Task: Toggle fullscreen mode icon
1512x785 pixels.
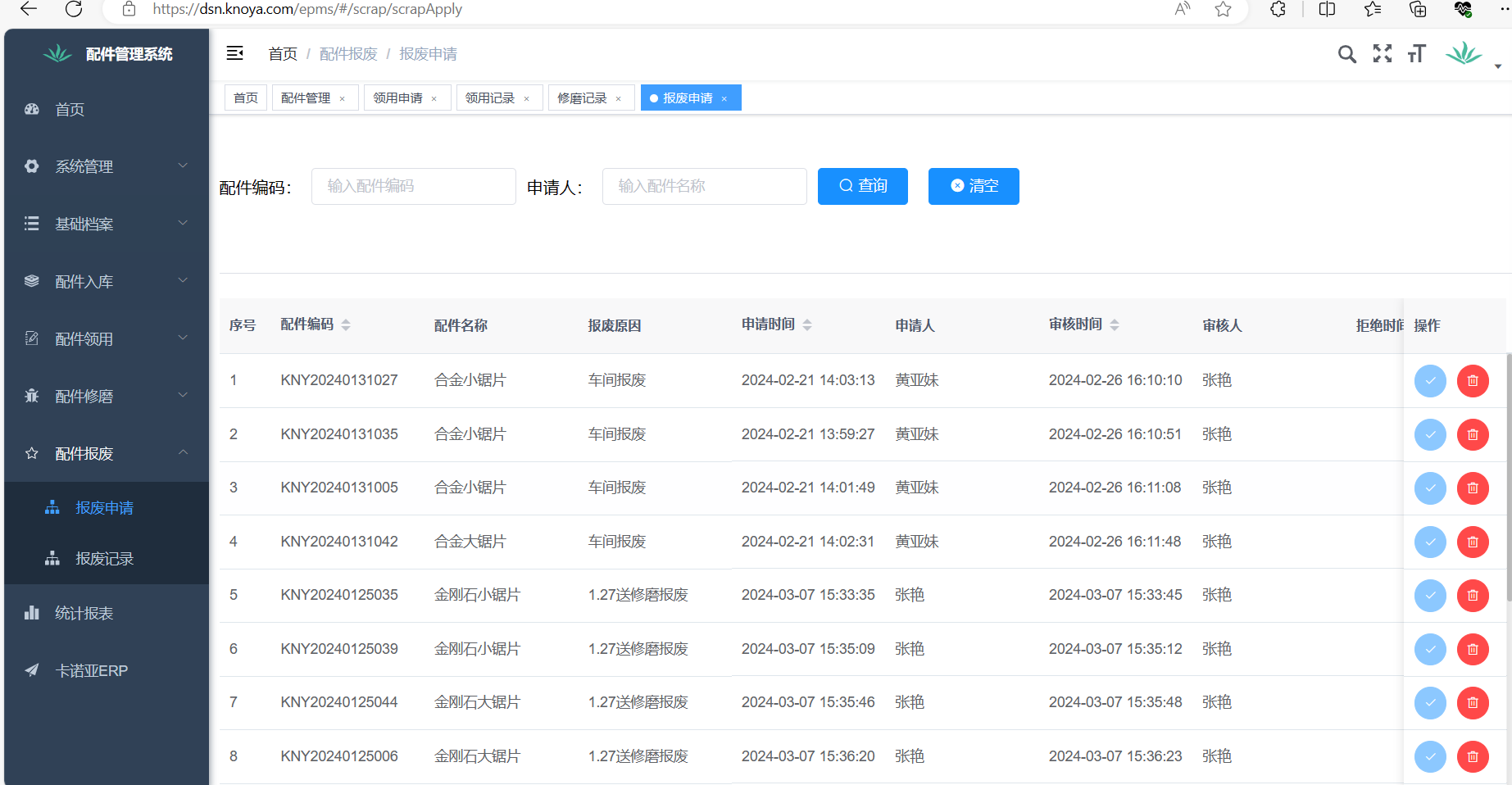Action: tap(1383, 54)
